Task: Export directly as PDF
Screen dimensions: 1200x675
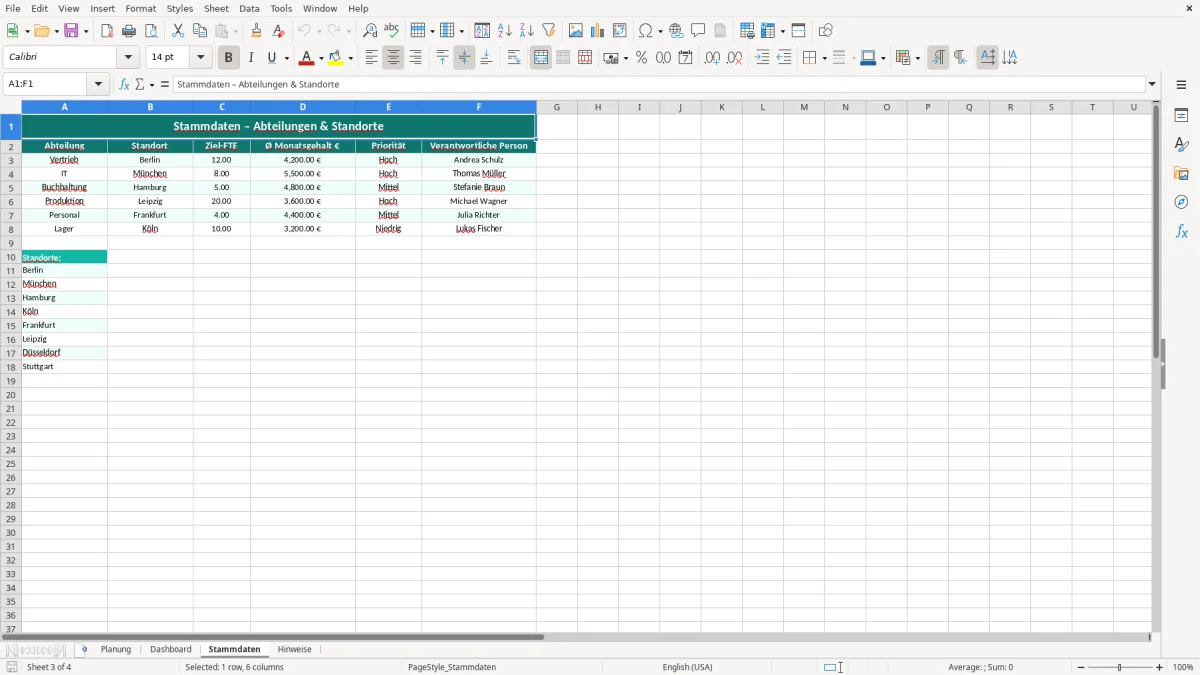Action: click(107, 31)
